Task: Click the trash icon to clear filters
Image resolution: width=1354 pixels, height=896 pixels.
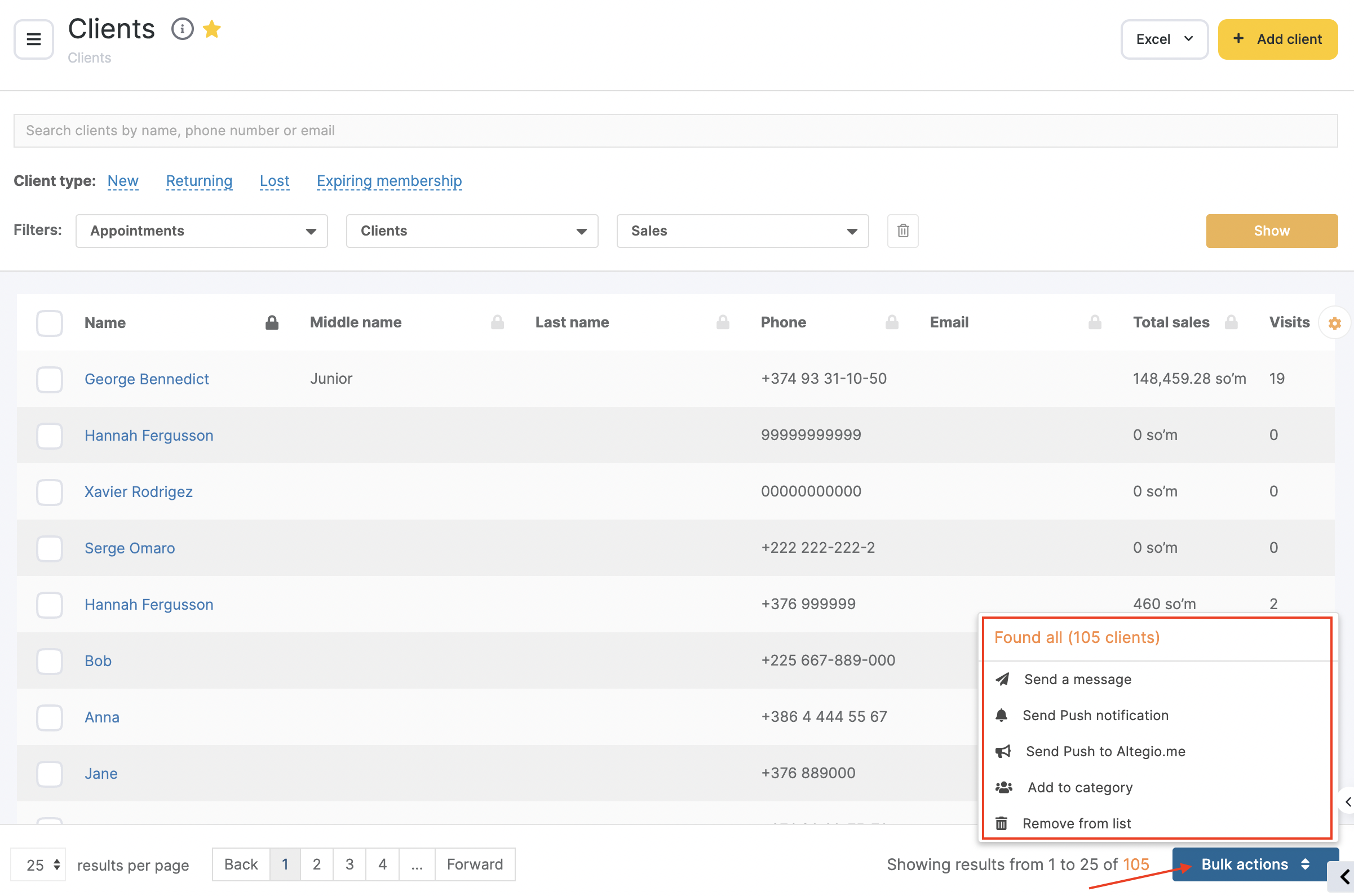Action: coord(902,231)
